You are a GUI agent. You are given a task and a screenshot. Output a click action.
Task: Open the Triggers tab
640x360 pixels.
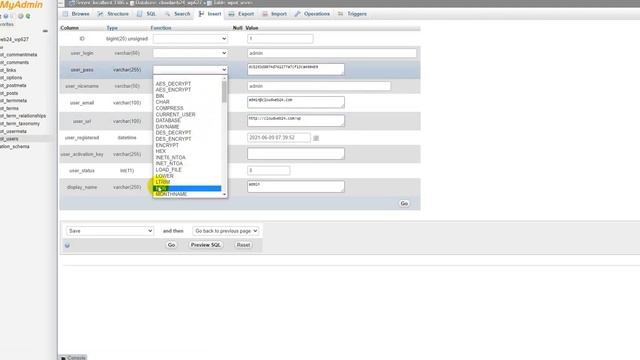coord(352,14)
